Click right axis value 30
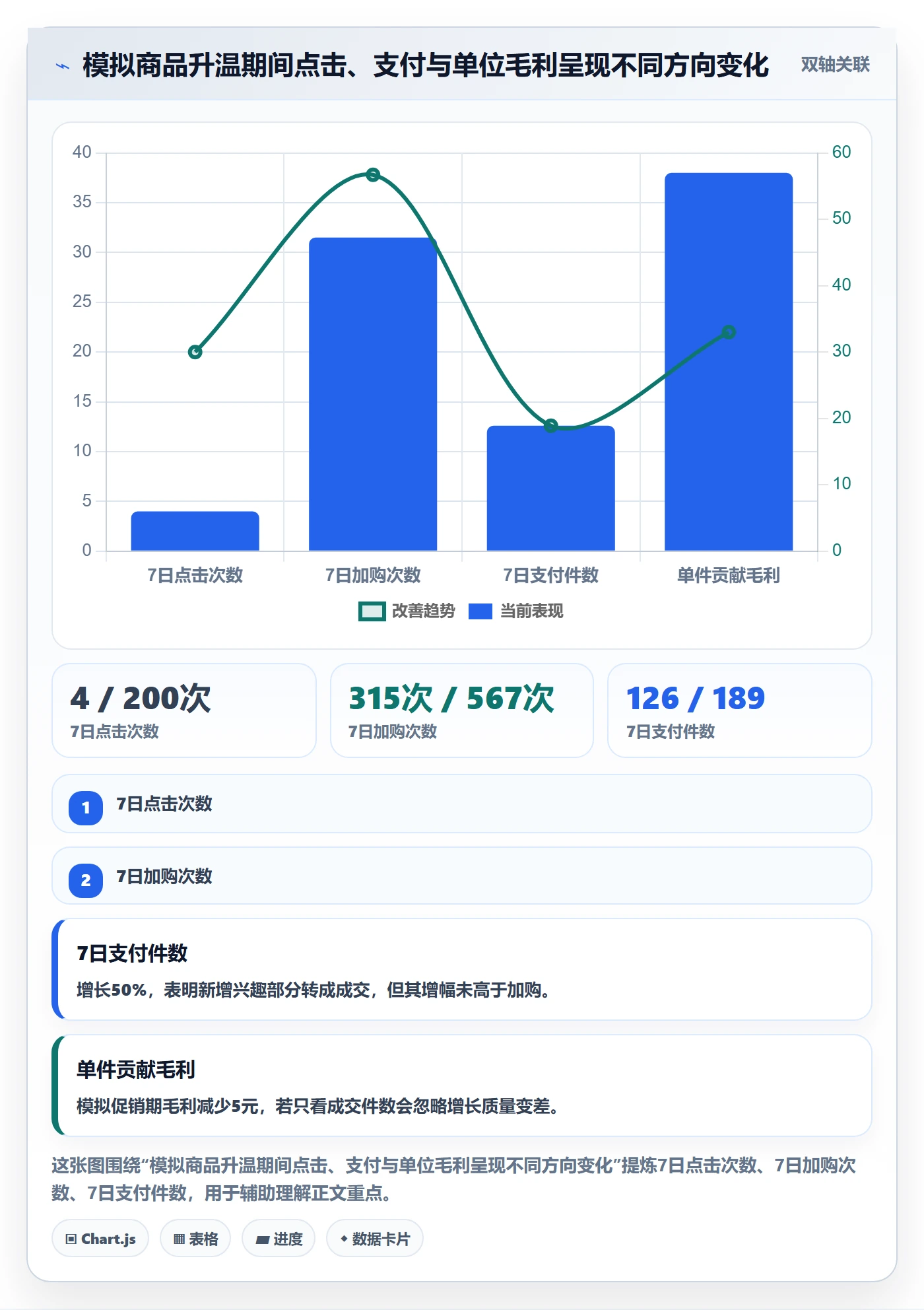This screenshot has height=1310, width=924. [841, 351]
